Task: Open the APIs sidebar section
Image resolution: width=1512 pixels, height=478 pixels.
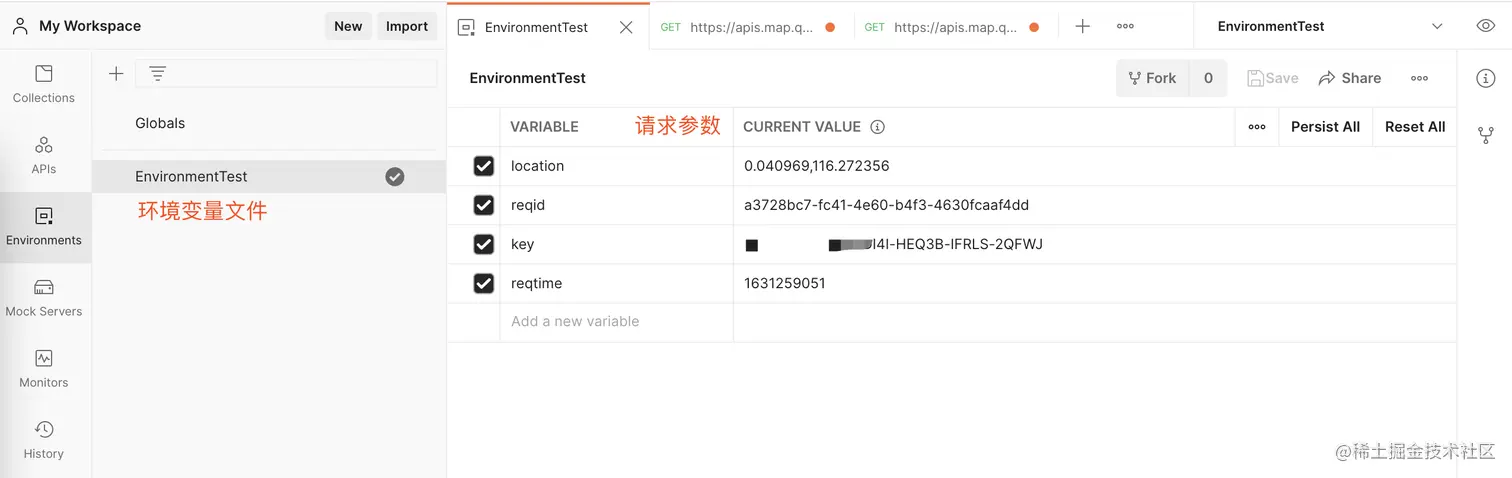Action: pyautogui.click(x=44, y=155)
